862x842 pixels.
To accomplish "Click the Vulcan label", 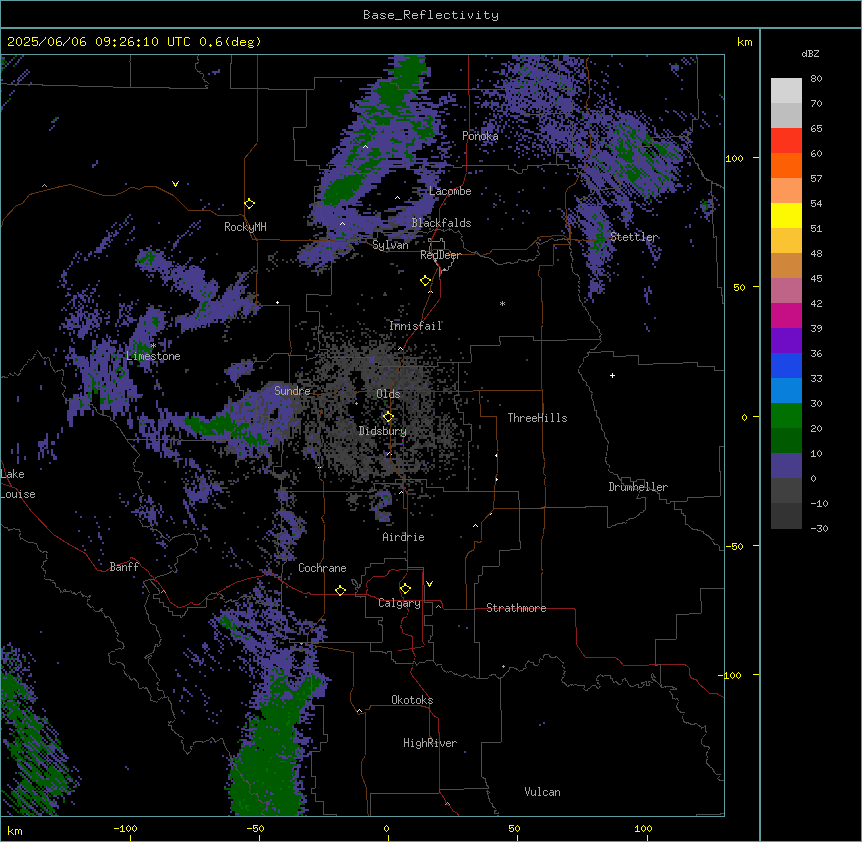I will tap(542, 792).
